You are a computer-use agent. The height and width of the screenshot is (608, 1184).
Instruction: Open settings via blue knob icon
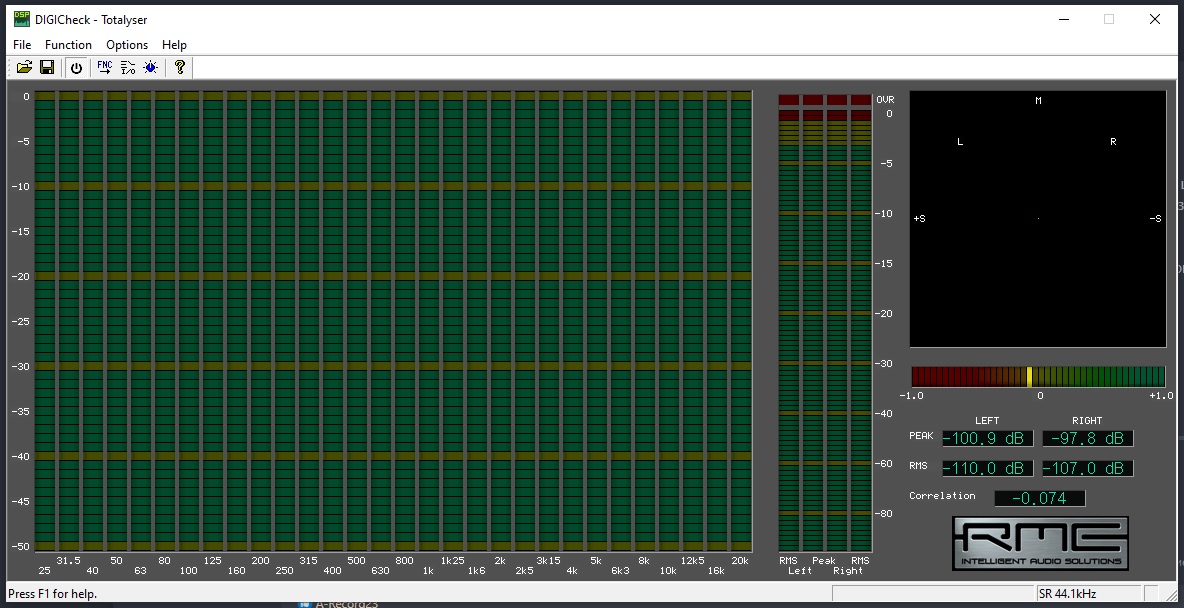pos(150,67)
